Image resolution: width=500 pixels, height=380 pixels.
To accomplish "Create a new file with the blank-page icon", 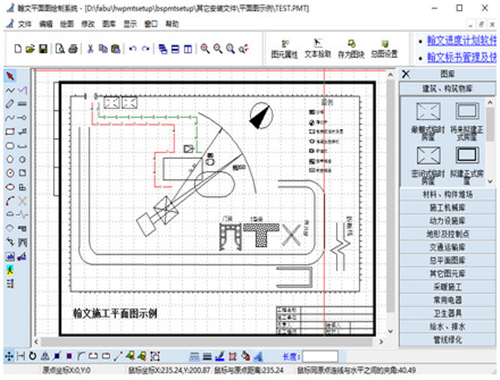I will pos(18,49).
